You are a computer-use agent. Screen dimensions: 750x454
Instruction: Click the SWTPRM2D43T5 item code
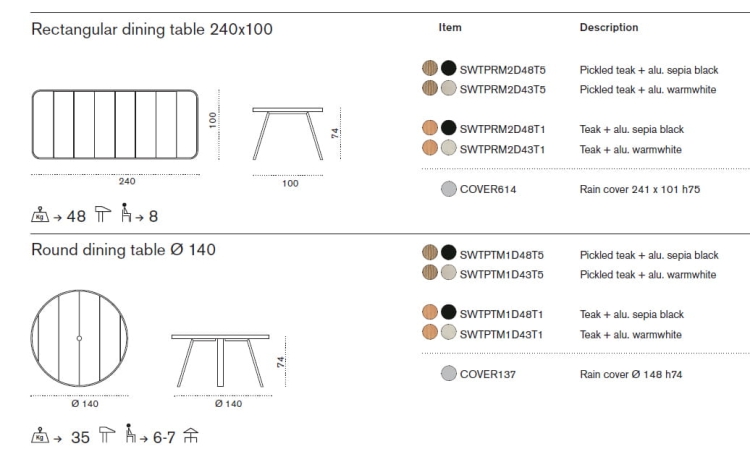[502, 89]
